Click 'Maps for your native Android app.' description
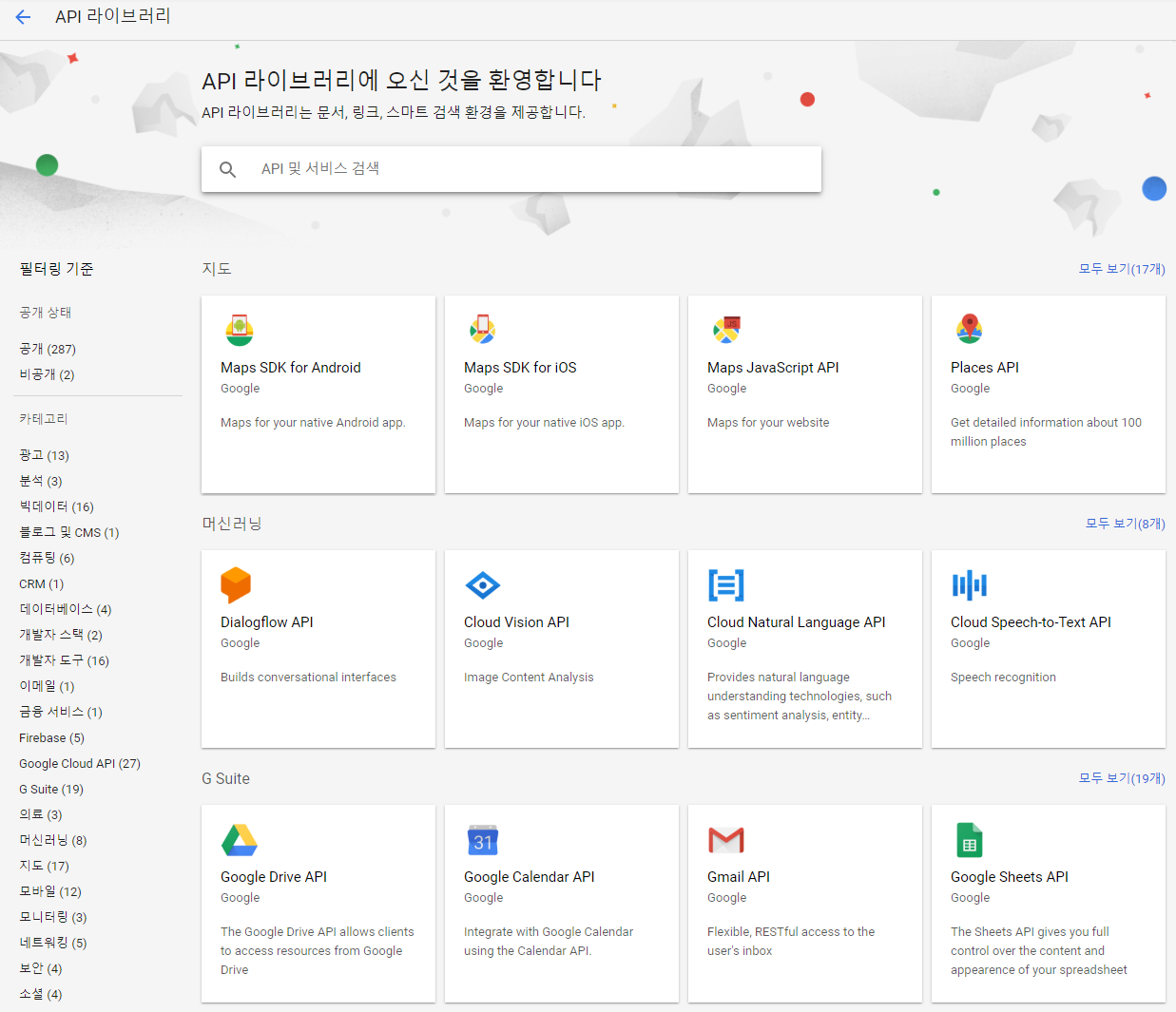The image size is (1176, 1012). tap(313, 423)
